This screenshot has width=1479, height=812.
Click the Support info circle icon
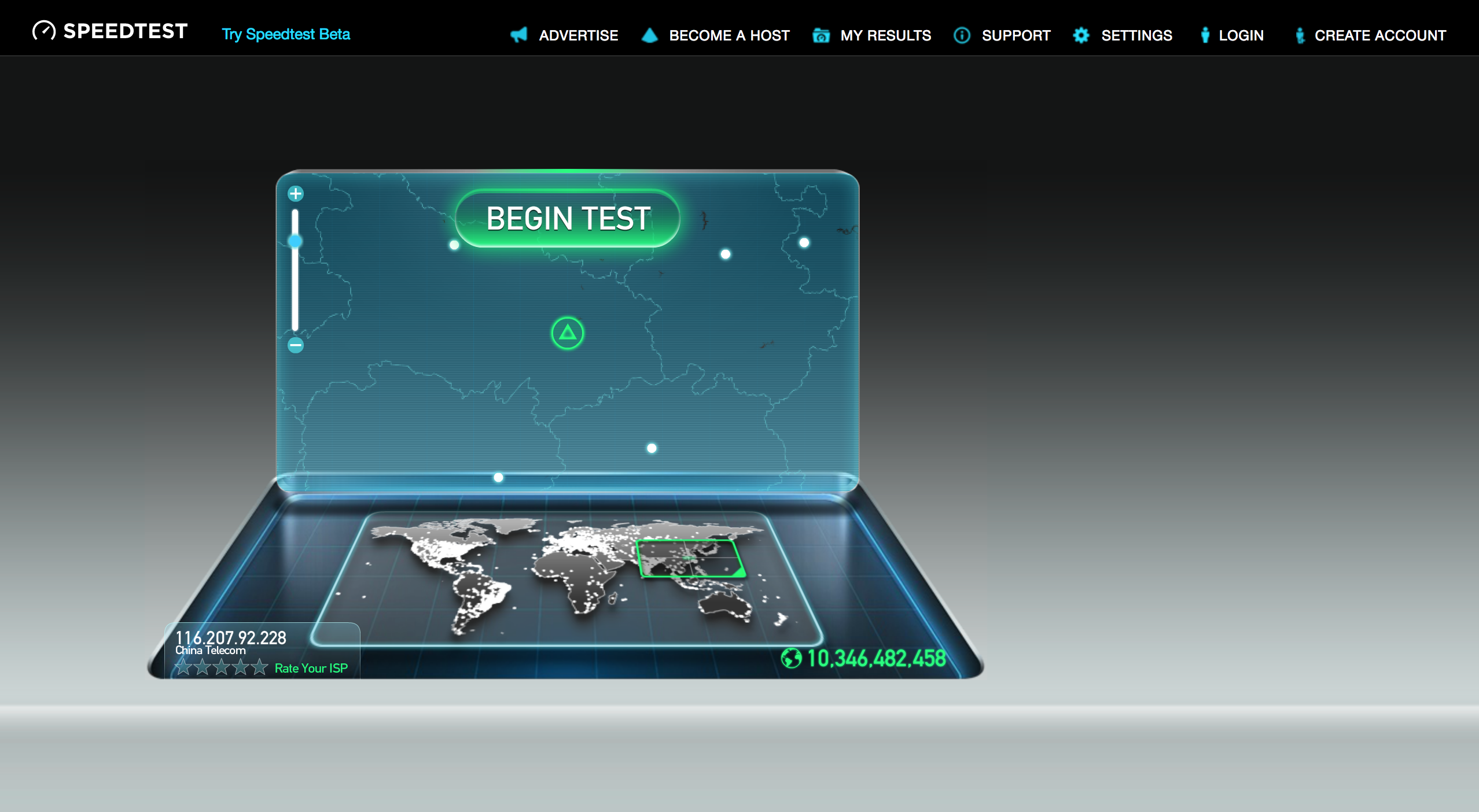[962, 35]
